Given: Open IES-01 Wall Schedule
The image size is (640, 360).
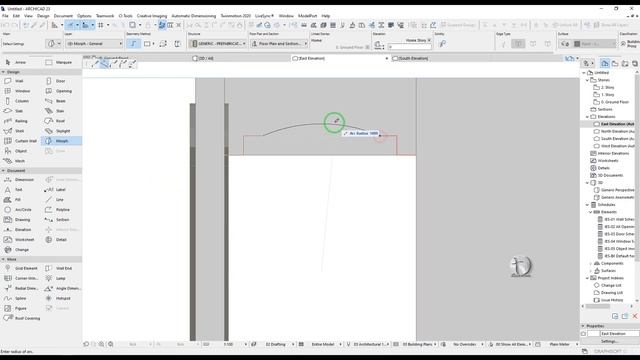Looking at the screenshot, I should pos(616,220).
